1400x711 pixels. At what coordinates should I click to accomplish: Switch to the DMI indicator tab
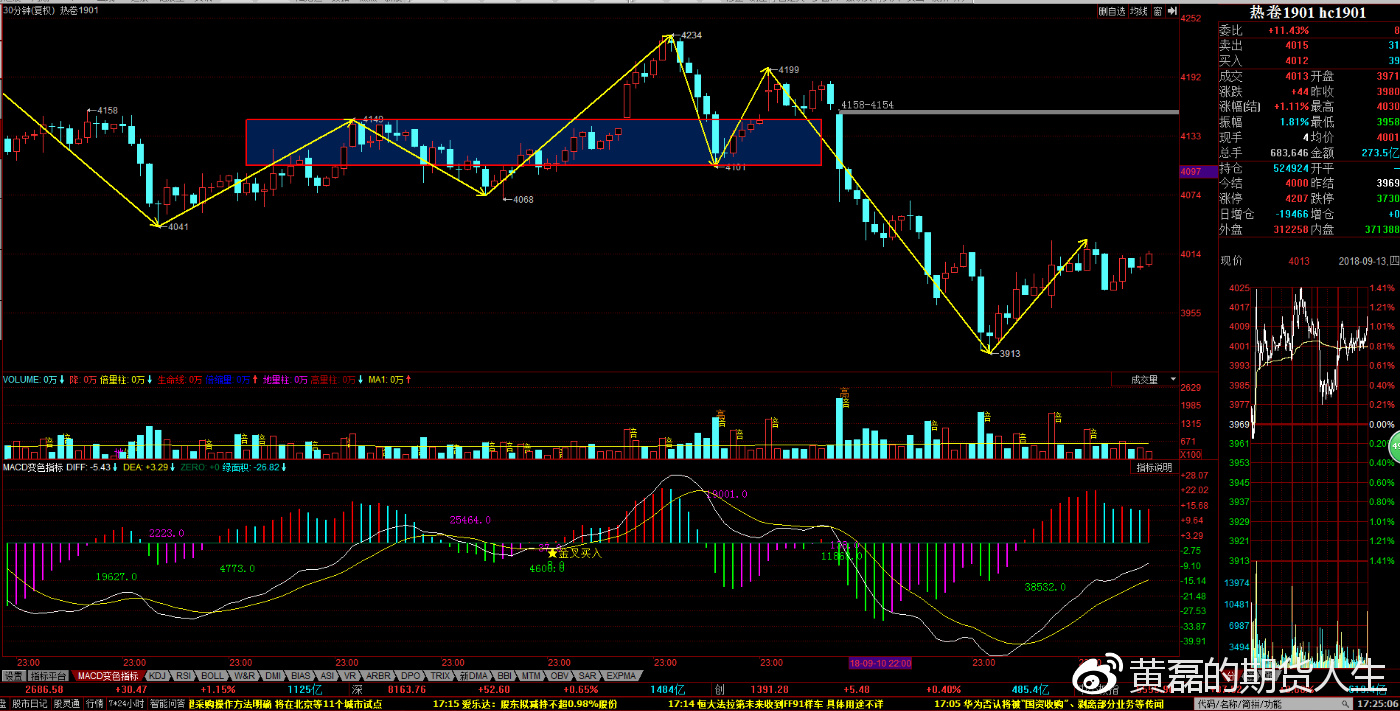pyautogui.click(x=273, y=676)
